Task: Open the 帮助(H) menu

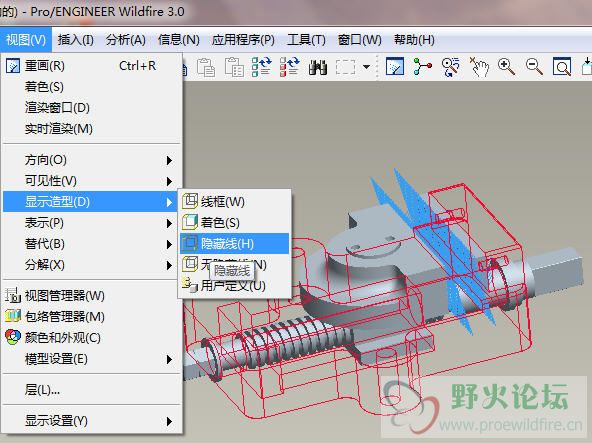Action: click(414, 40)
